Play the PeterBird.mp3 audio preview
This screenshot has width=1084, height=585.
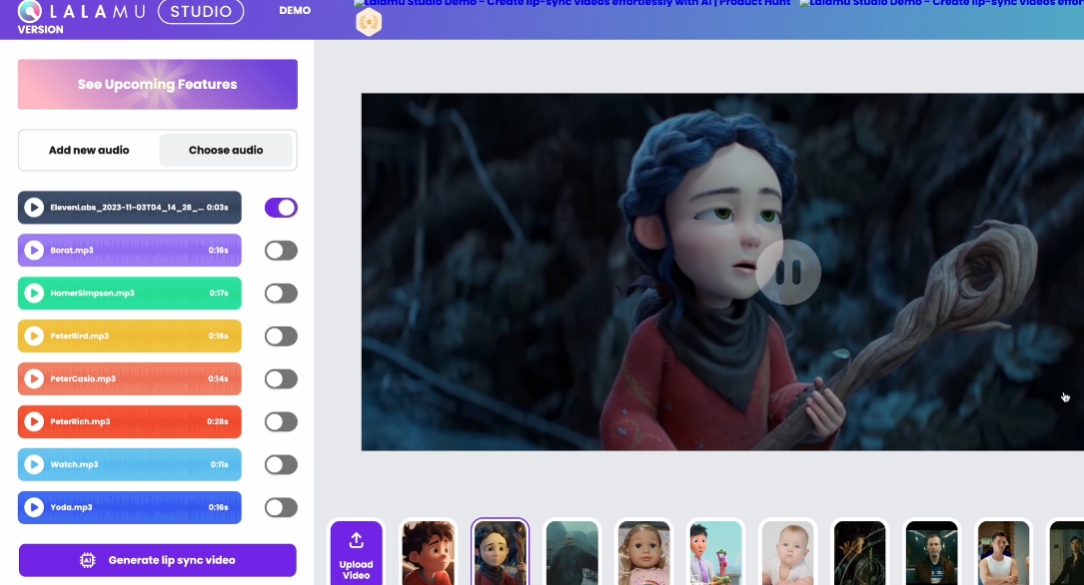click(33, 336)
